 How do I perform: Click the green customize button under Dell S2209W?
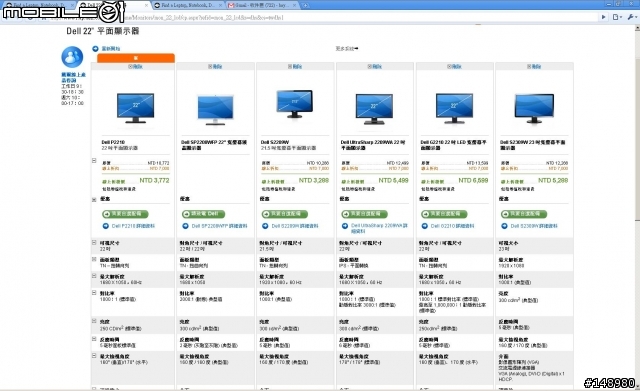click(284, 214)
